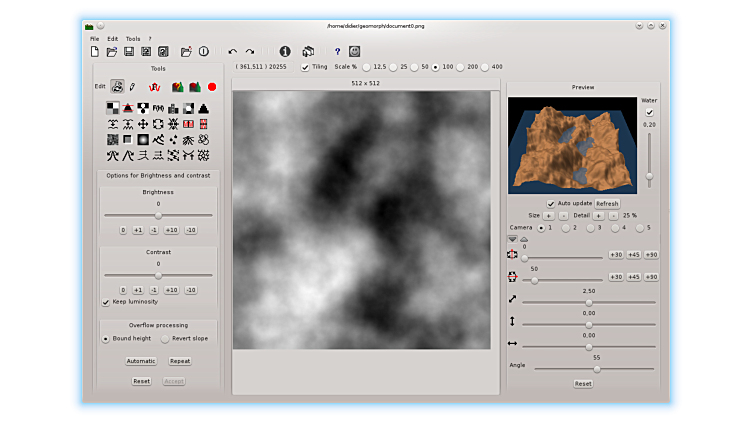Viewport: 752px width, 423px height.
Task: Toggle the Water checkbox in Preview
Action: (x=649, y=113)
